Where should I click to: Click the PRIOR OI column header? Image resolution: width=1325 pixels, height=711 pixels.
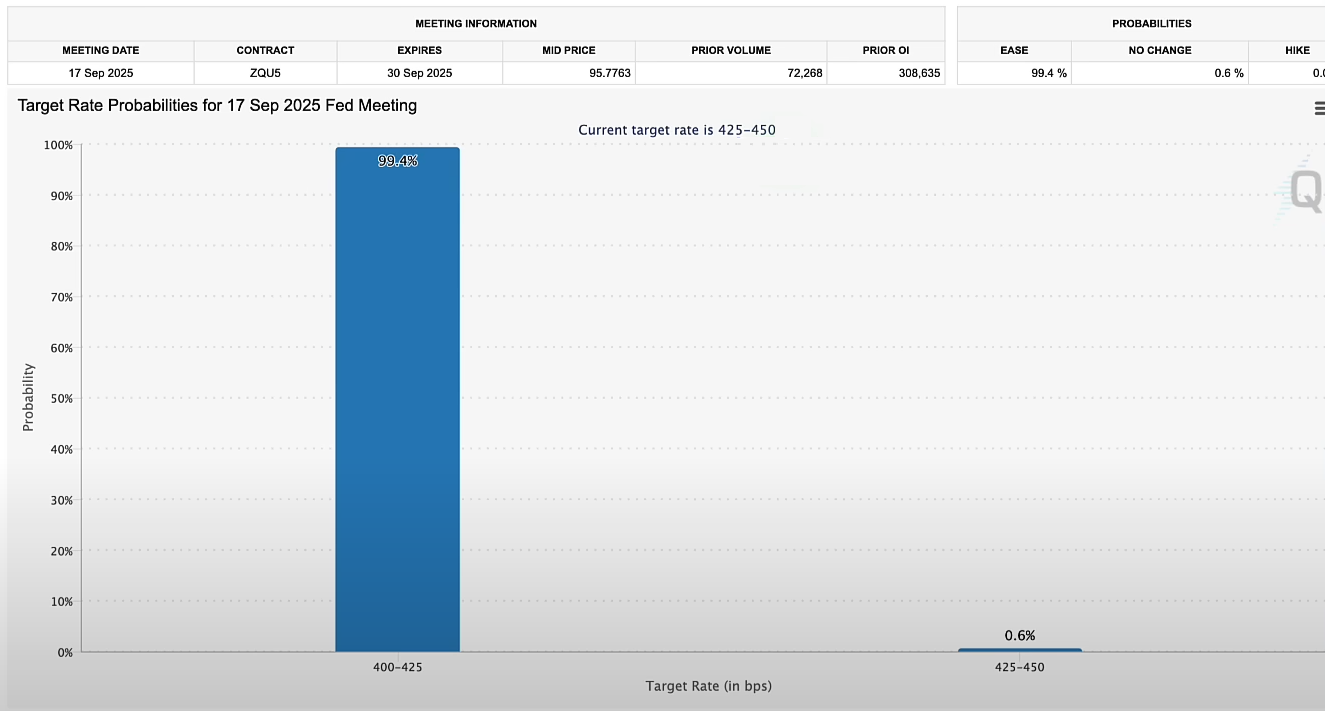click(x=885, y=50)
